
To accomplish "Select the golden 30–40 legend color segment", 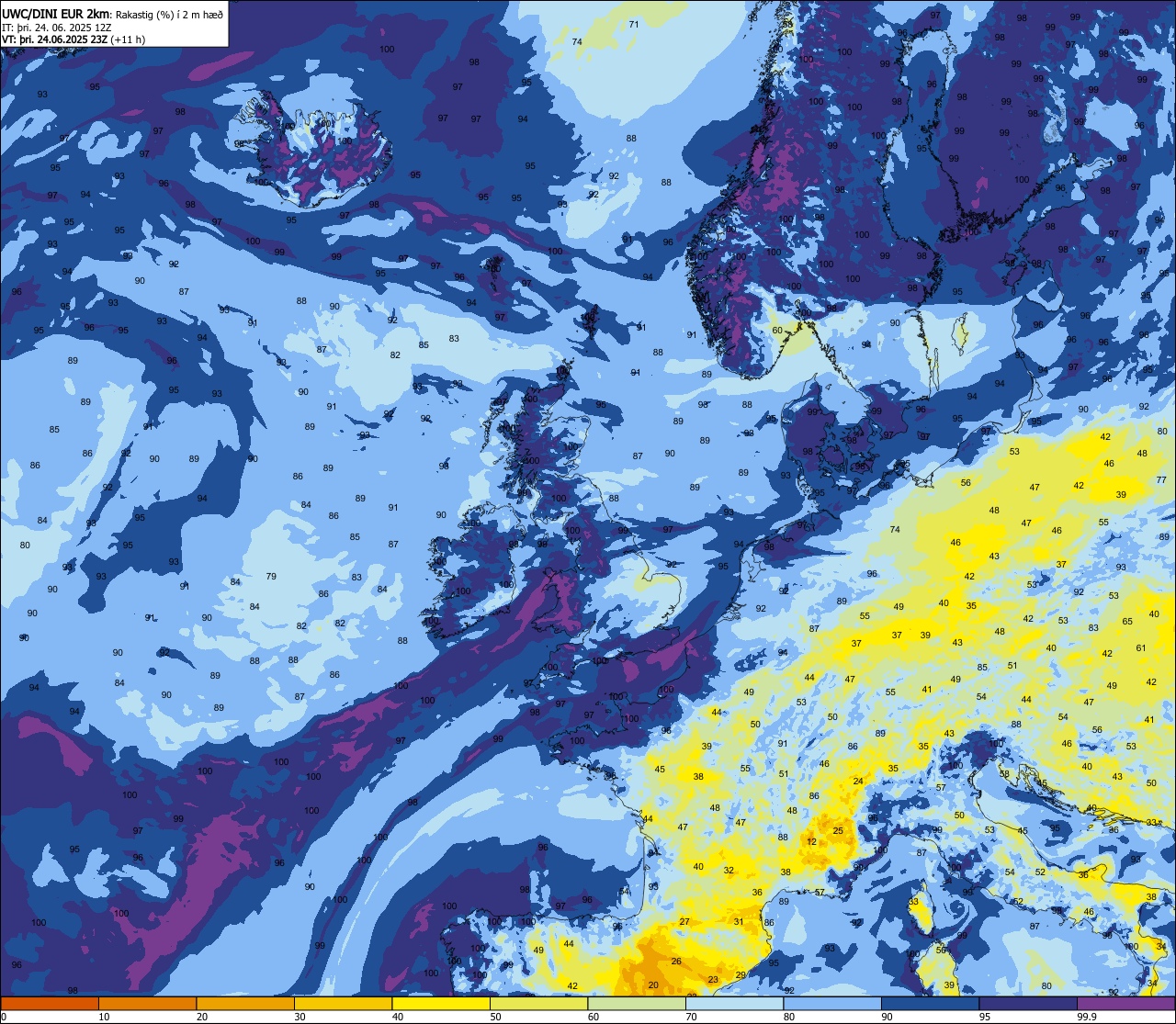I will coord(343,1003).
